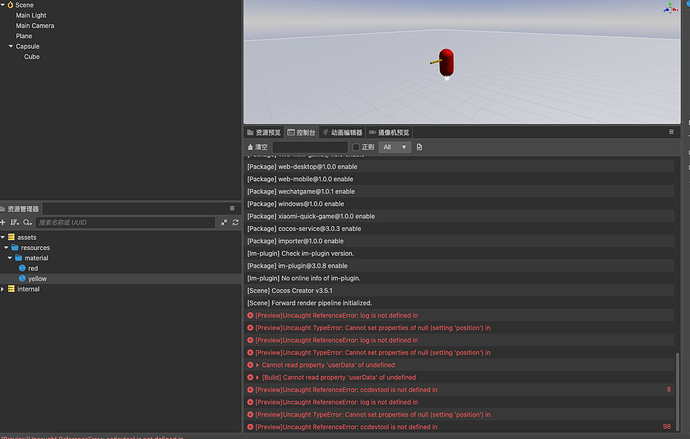Click '[Im-plugin] Check im-plugin version.' line

click(x=301, y=253)
